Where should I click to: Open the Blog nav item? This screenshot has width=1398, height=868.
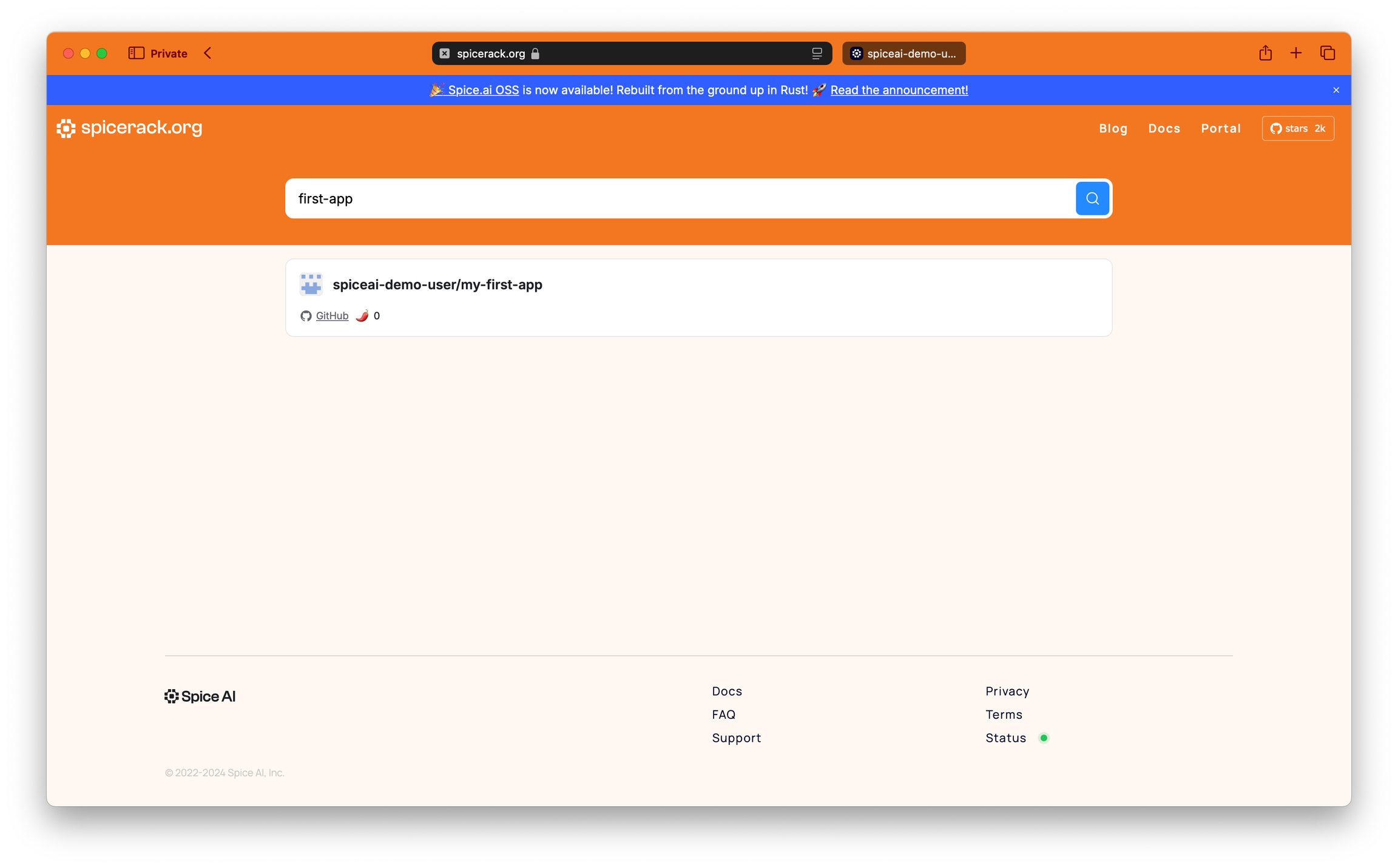pos(1113,129)
